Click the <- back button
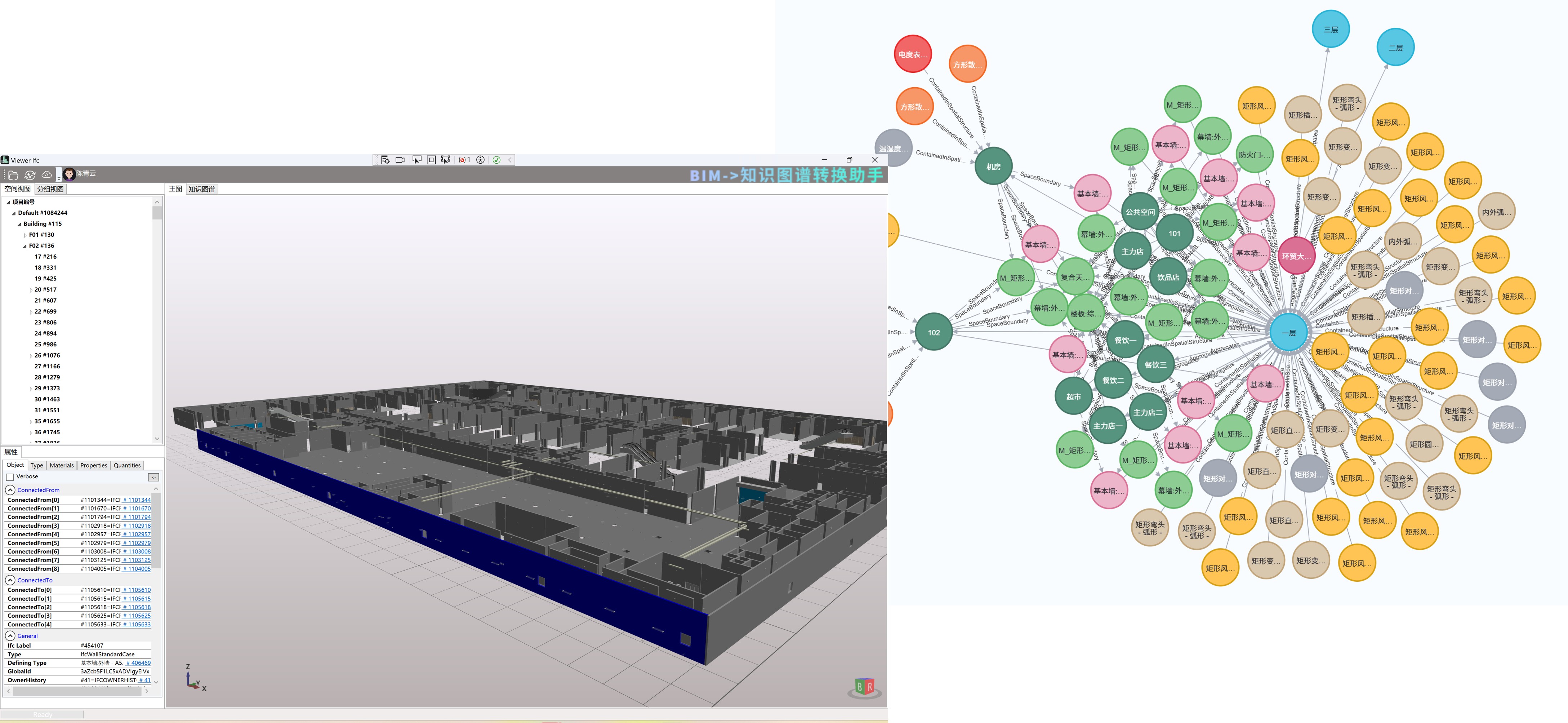1568x723 pixels. (x=153, y=477)
